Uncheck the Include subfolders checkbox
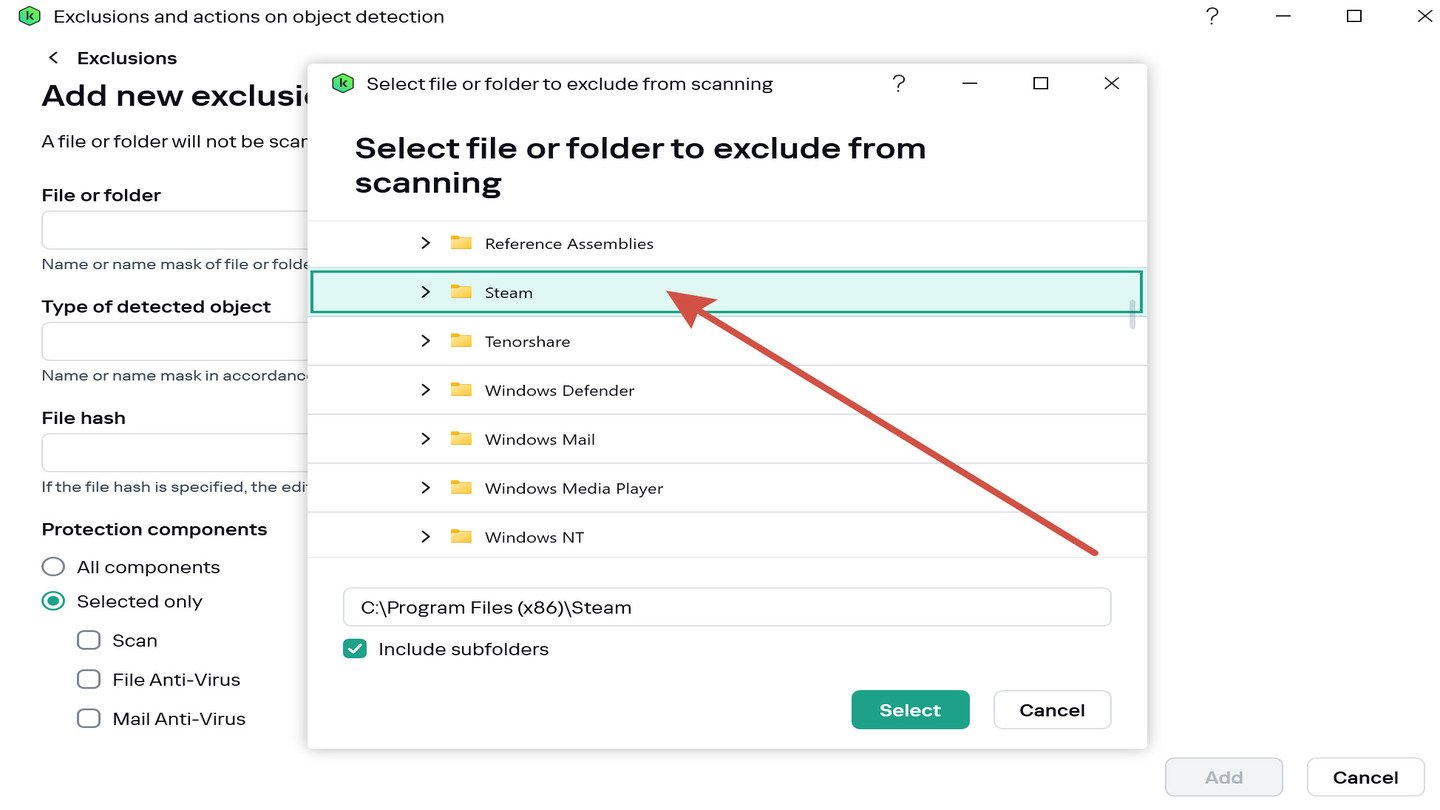 coord(355,649)
